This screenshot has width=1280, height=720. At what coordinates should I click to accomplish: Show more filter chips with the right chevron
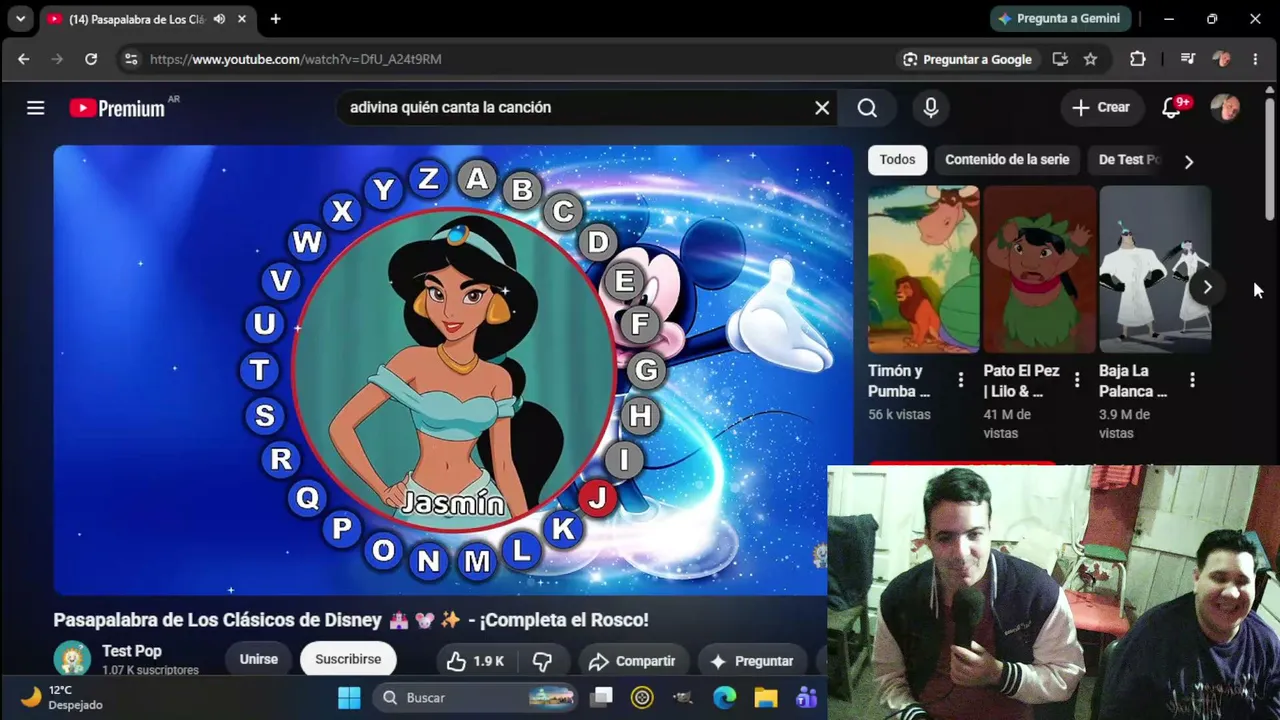[1188, 161]
